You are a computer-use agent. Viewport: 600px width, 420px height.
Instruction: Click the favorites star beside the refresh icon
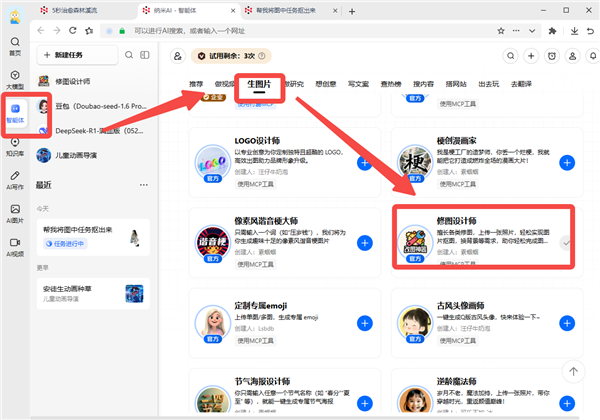point(89,31)
